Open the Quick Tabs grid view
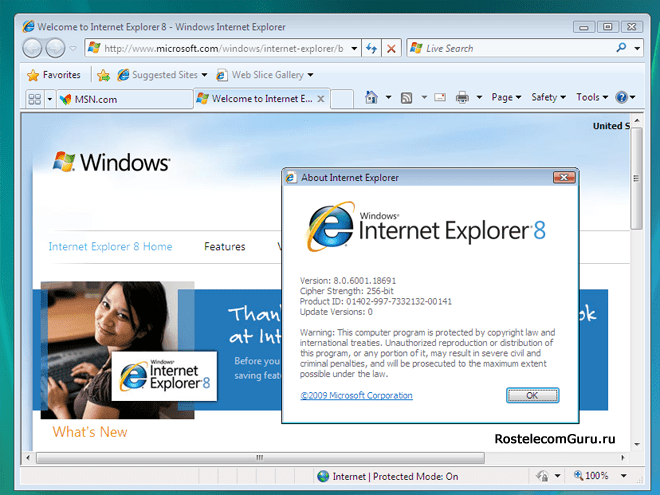Image resolution: width=660 pixels, height=495 pixels. (34, 99)
